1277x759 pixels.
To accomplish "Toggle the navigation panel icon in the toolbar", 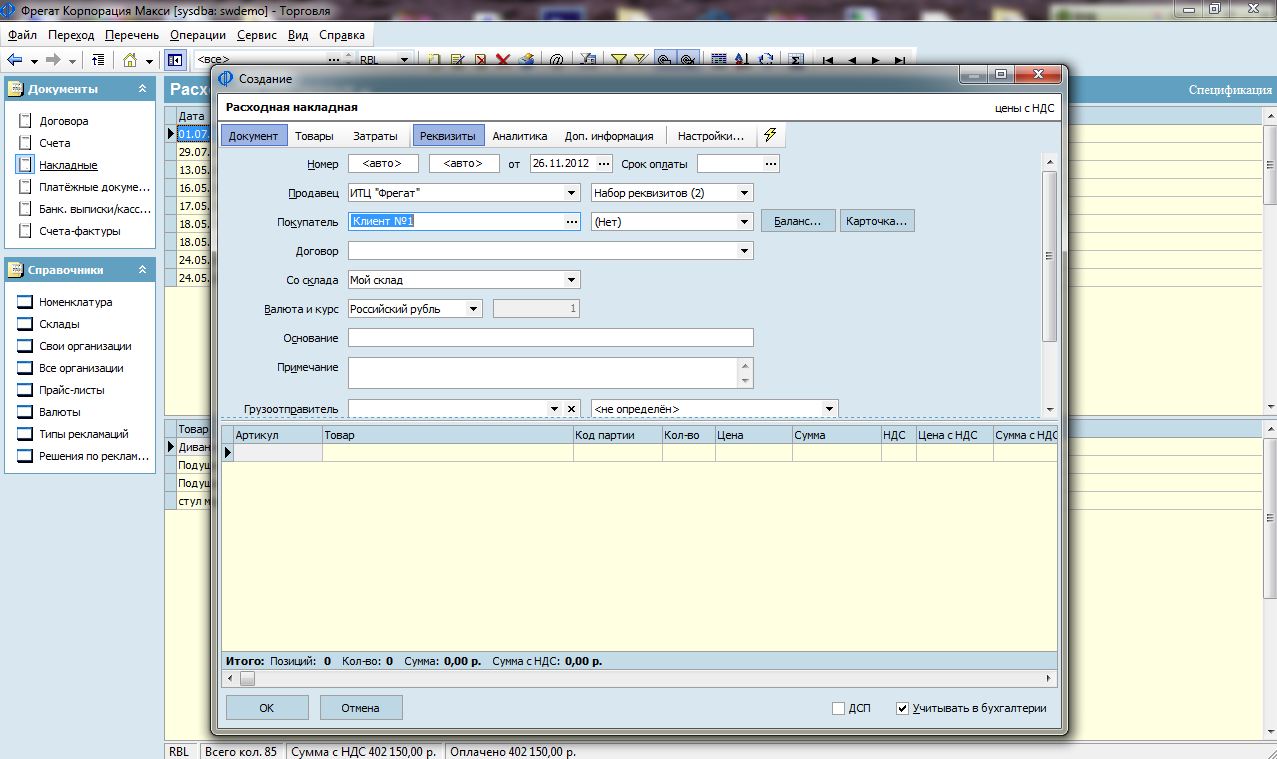I will (175, 60).
